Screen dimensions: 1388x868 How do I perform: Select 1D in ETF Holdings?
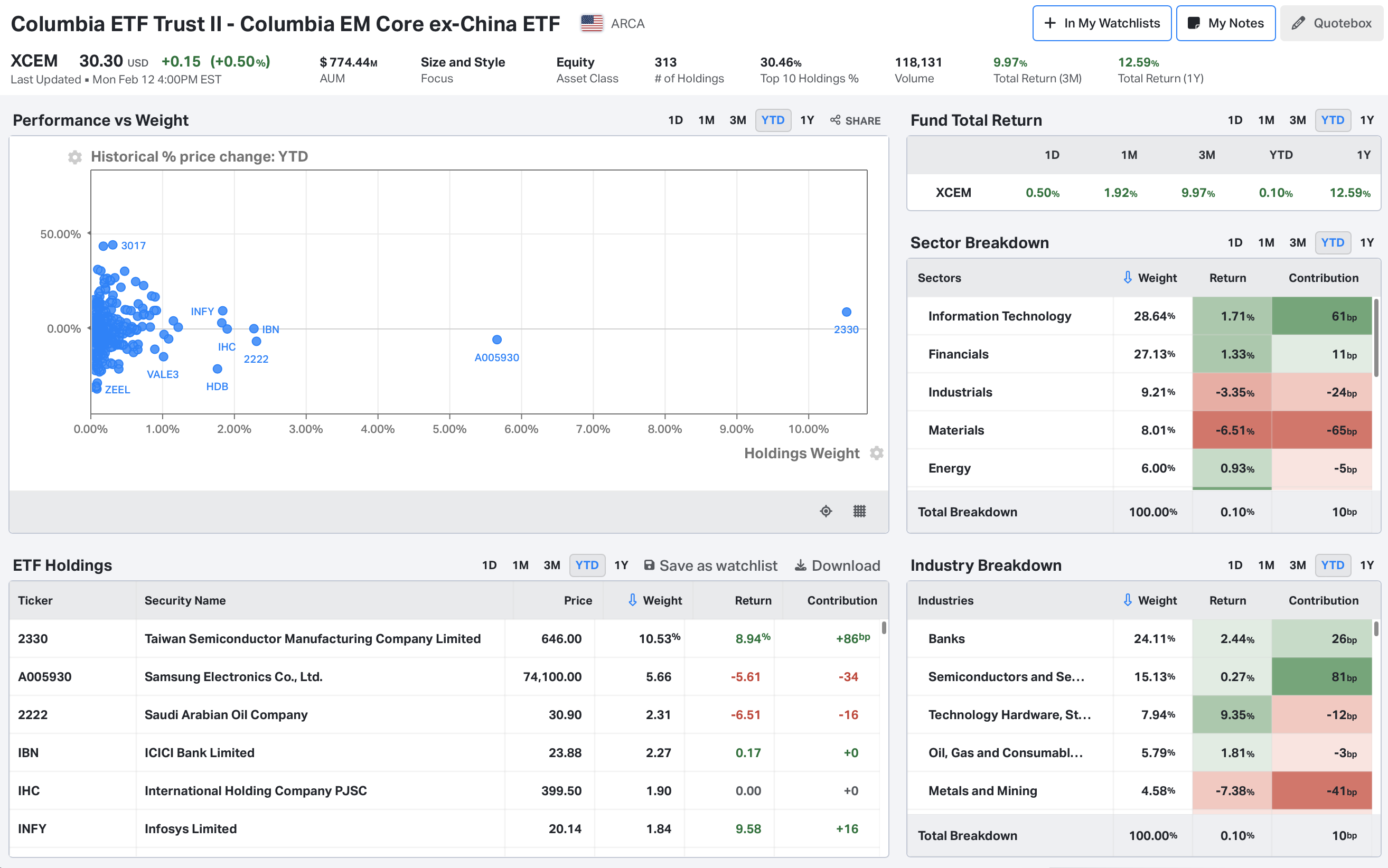click(x=489, y=565)
